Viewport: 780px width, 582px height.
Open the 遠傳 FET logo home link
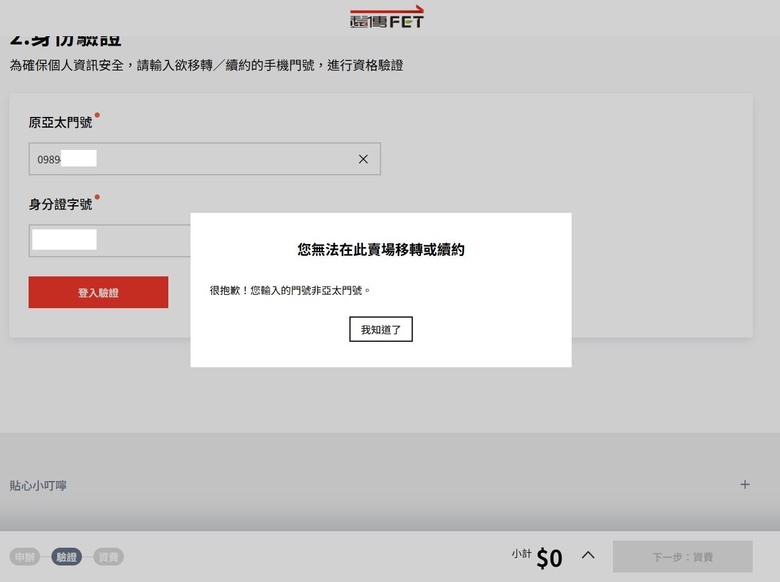click(387, 17)
